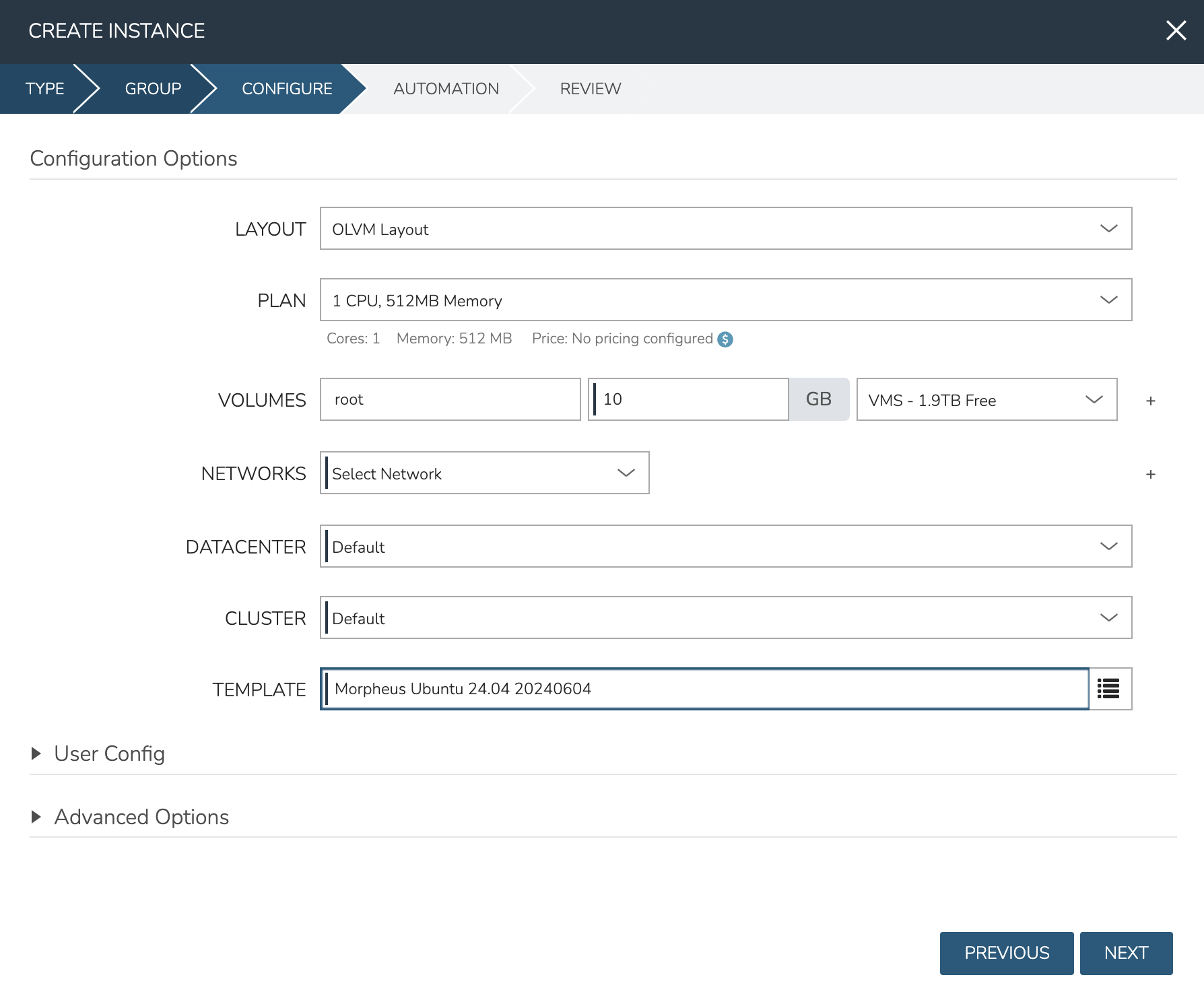Open the Cluster dropdown
Screen dimensions: 1204x1006
[x=725, y=618]
